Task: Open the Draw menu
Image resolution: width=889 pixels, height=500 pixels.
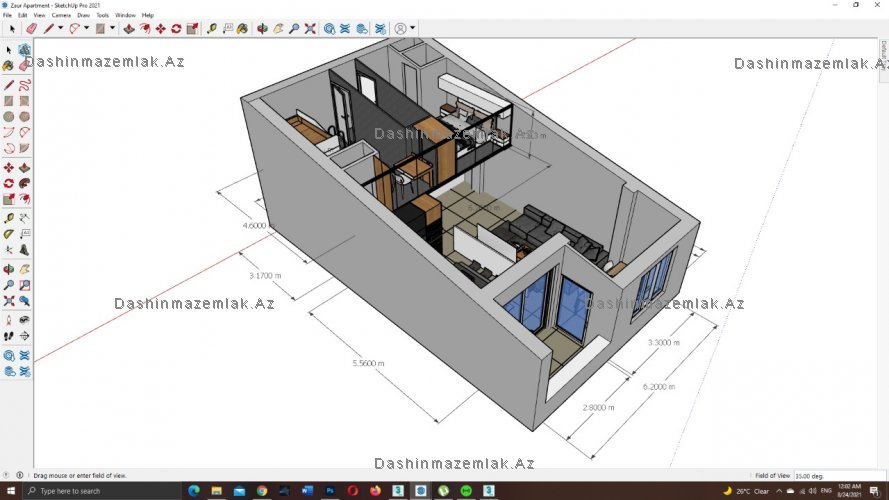Action: click(83, 16)
